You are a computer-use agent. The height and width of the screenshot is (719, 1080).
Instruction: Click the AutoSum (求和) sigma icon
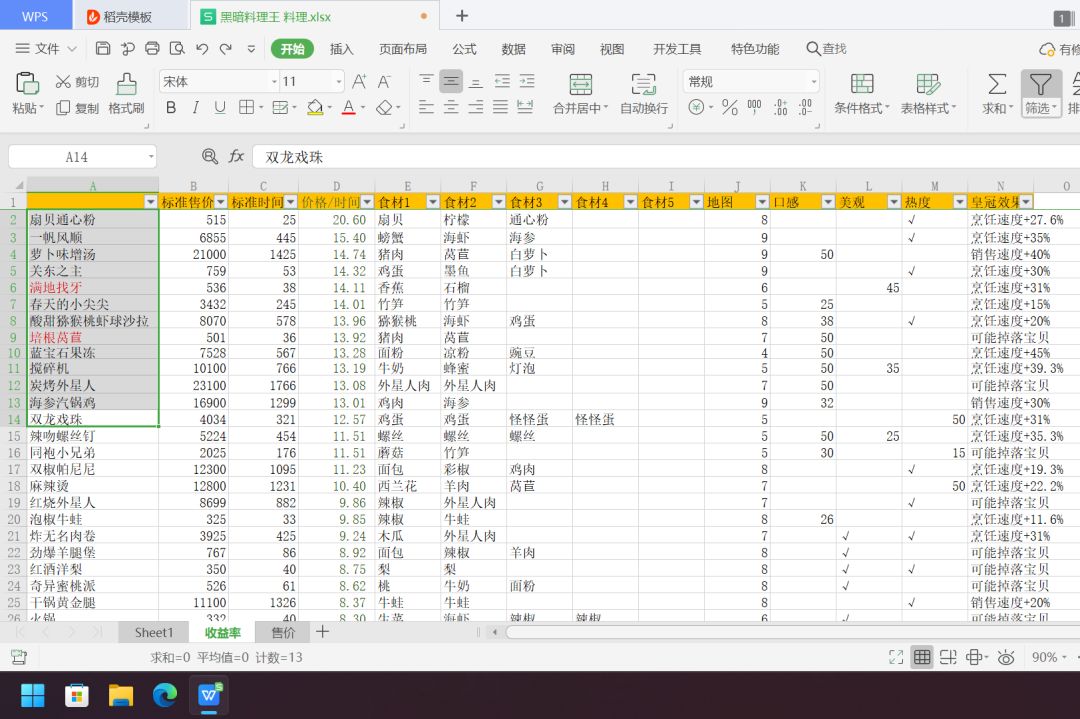[996, 84]
